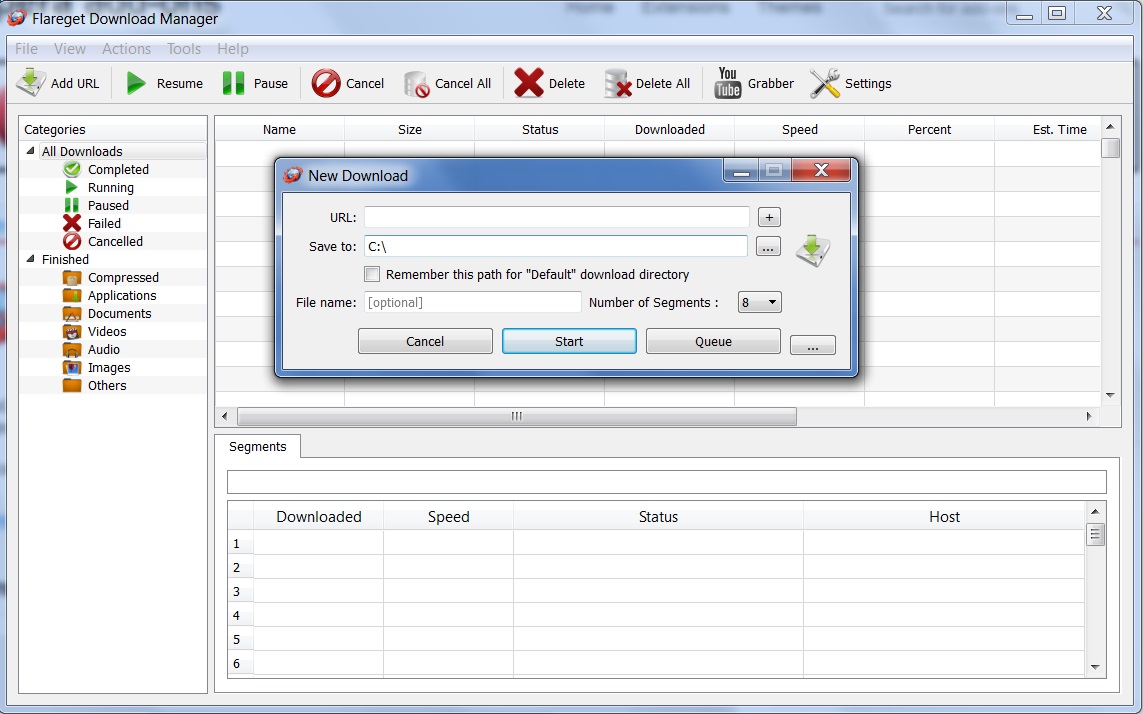The image size is (1143, 714).
Task: Open the Number of Segments dropdown
Action: tap(760, 302)
